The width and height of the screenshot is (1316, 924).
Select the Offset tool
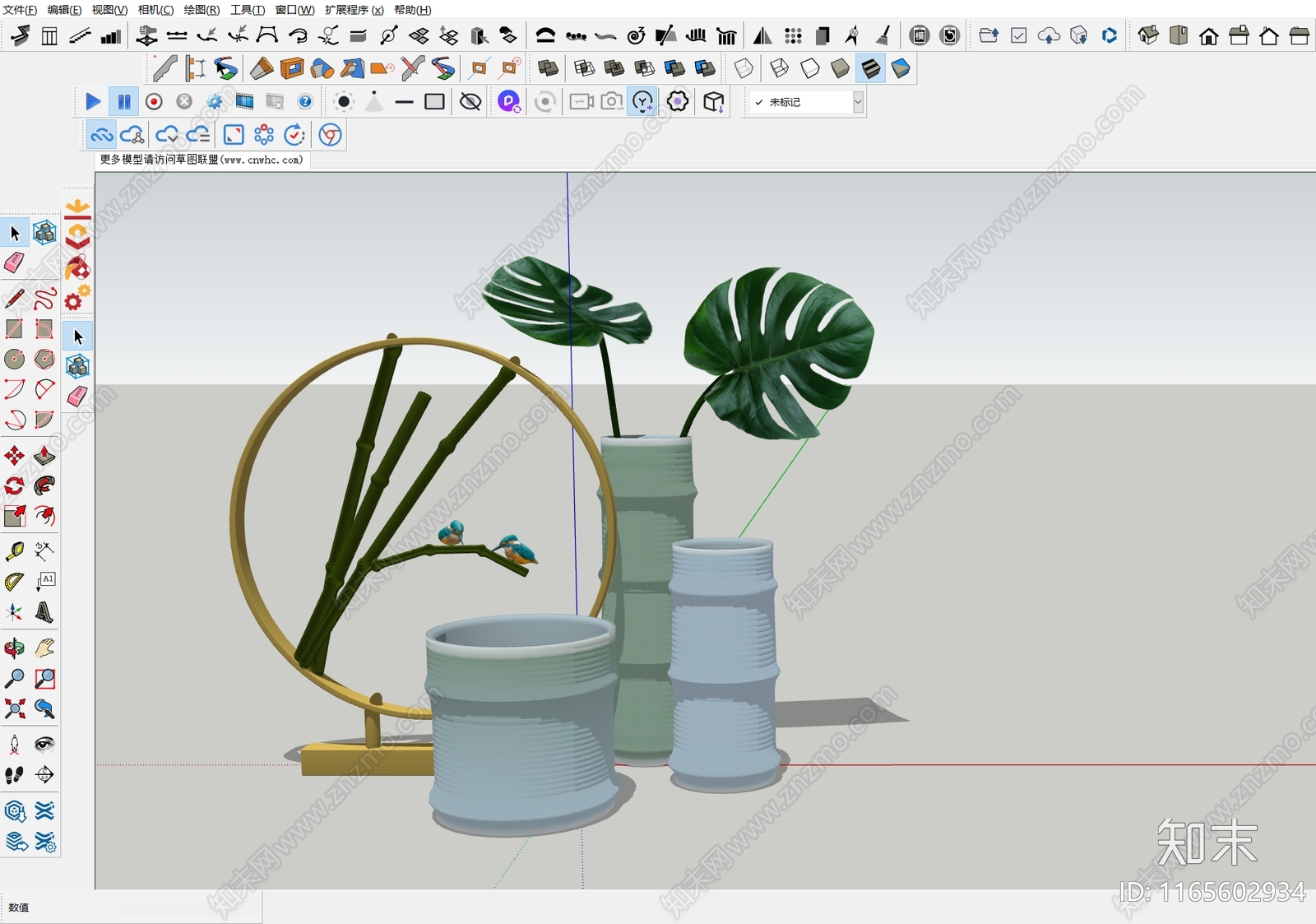(44, 516)
